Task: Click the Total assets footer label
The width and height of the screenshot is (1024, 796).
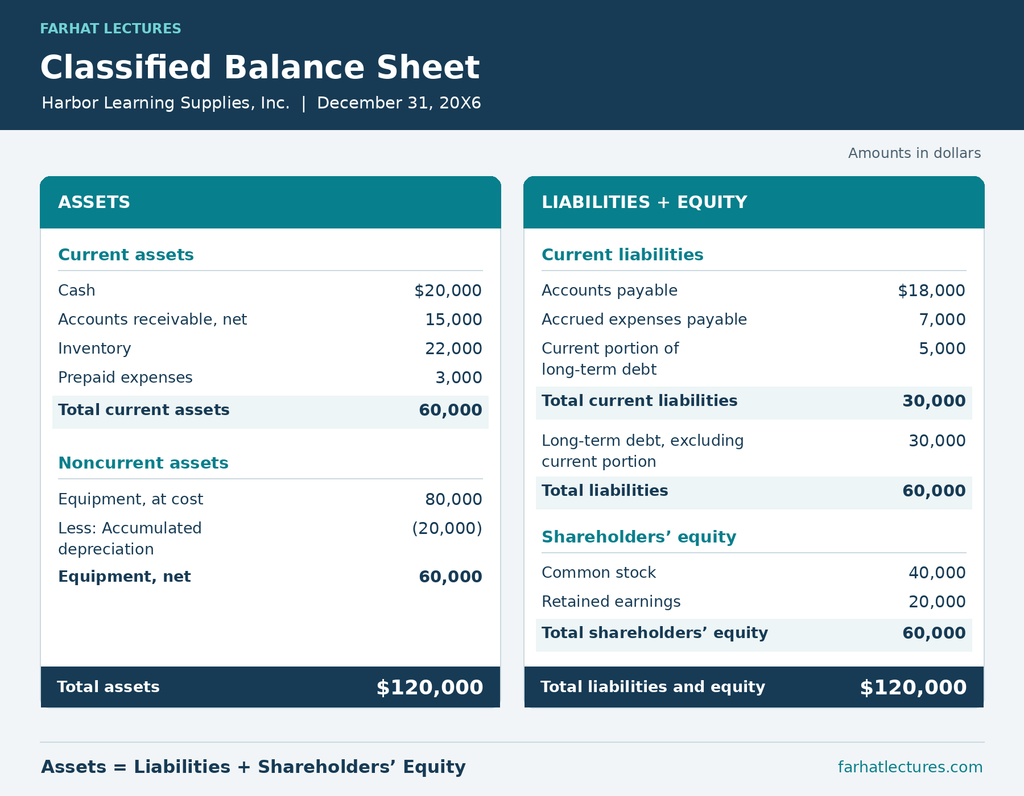Action: coord(108,687)
